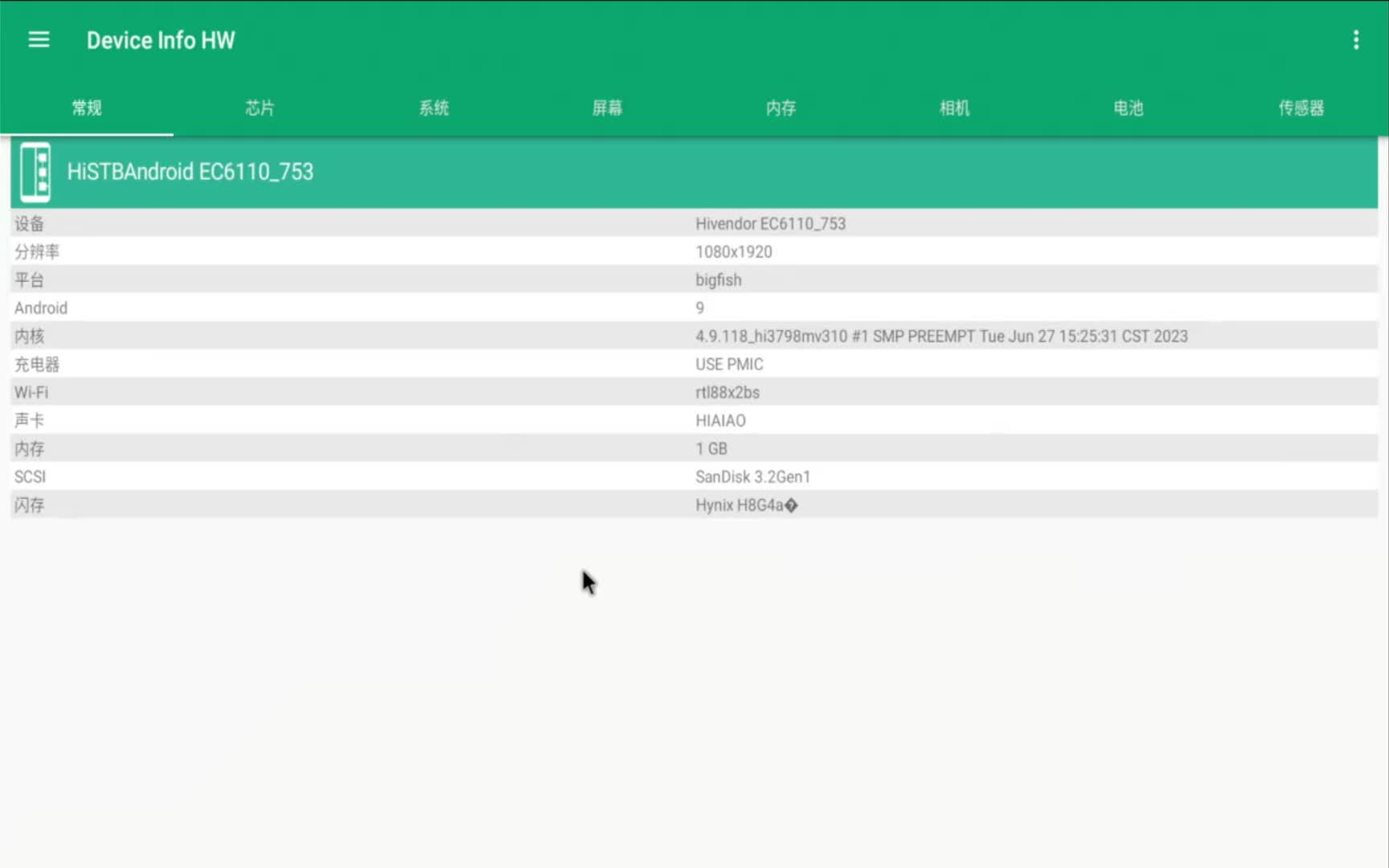1389x868 pixels.
Task: Click the device icon beside HiSTBAndroid
Action: click(35, 172)
